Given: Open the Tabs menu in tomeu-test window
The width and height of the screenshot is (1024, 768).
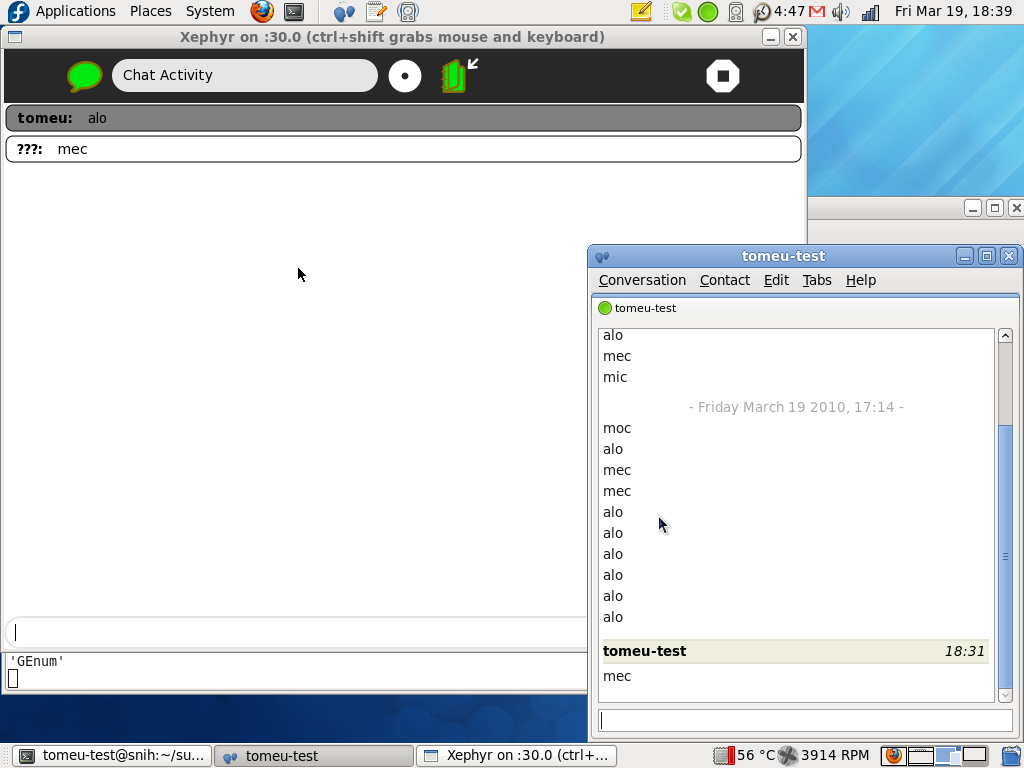Looking at the screenshot, I should coord(816,280).
